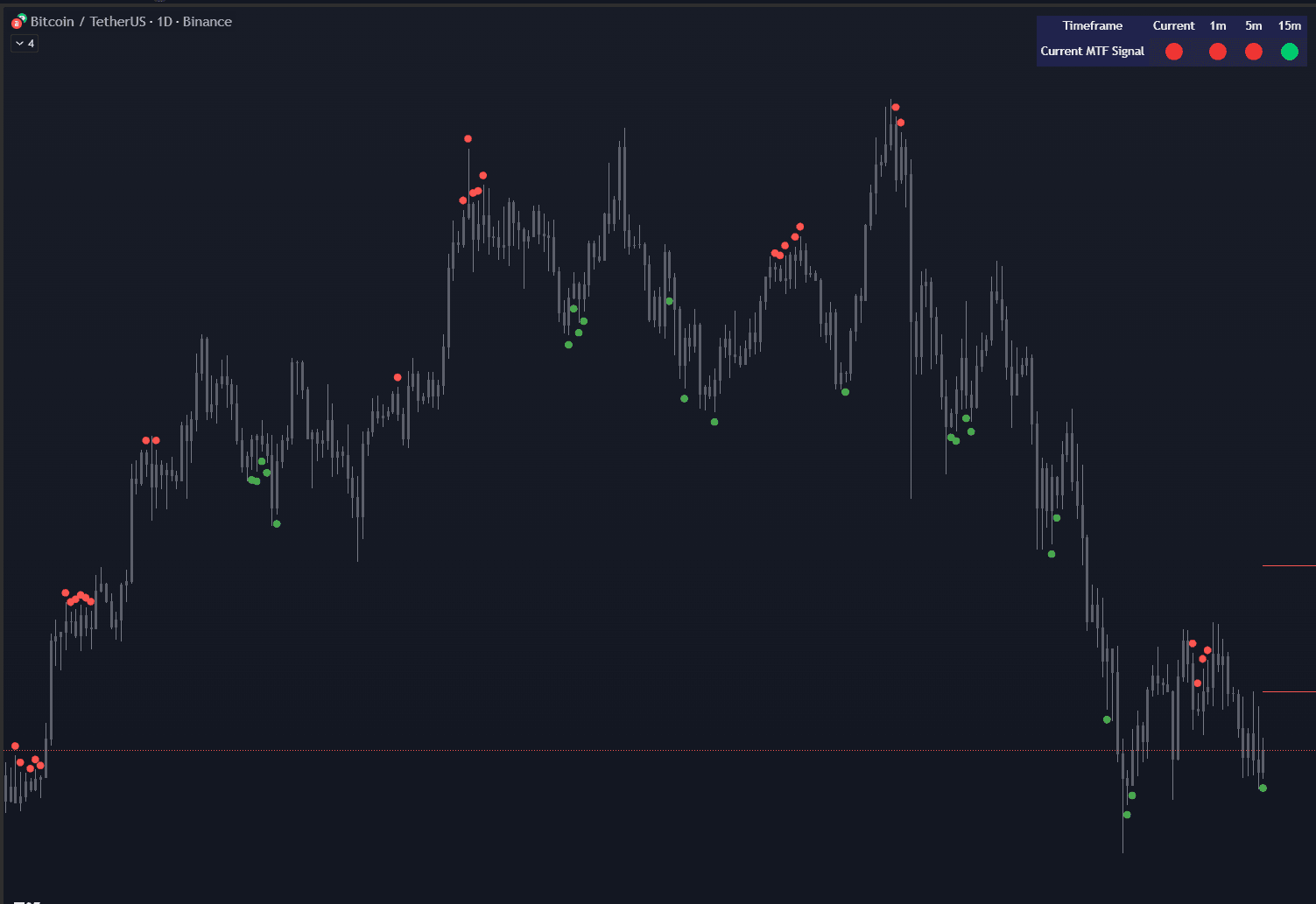Screen dimensions: 1316x904
Task: Open the Bitcoin / TetherUS symbol selector
Action: [90, 21]
